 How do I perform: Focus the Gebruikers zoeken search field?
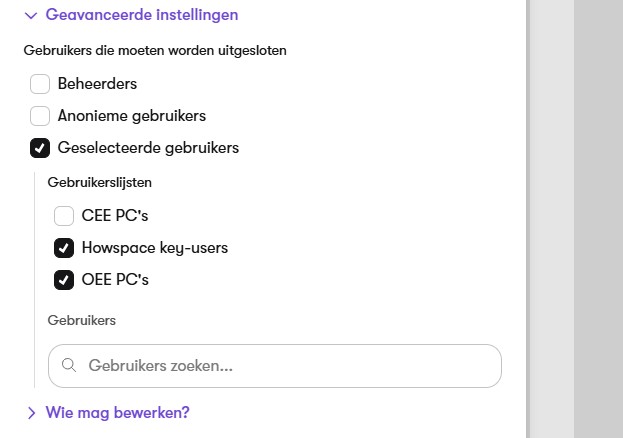click(275, 366)
